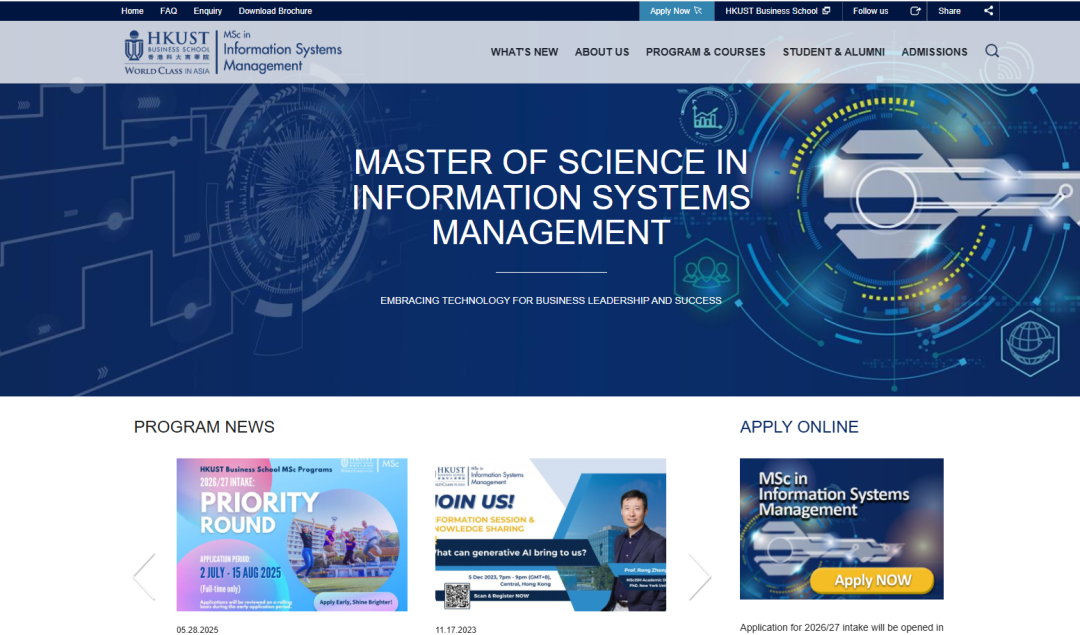Expand the ADMISSIONS menu
Screen dimensions: 1080x635
click(934, 52)
